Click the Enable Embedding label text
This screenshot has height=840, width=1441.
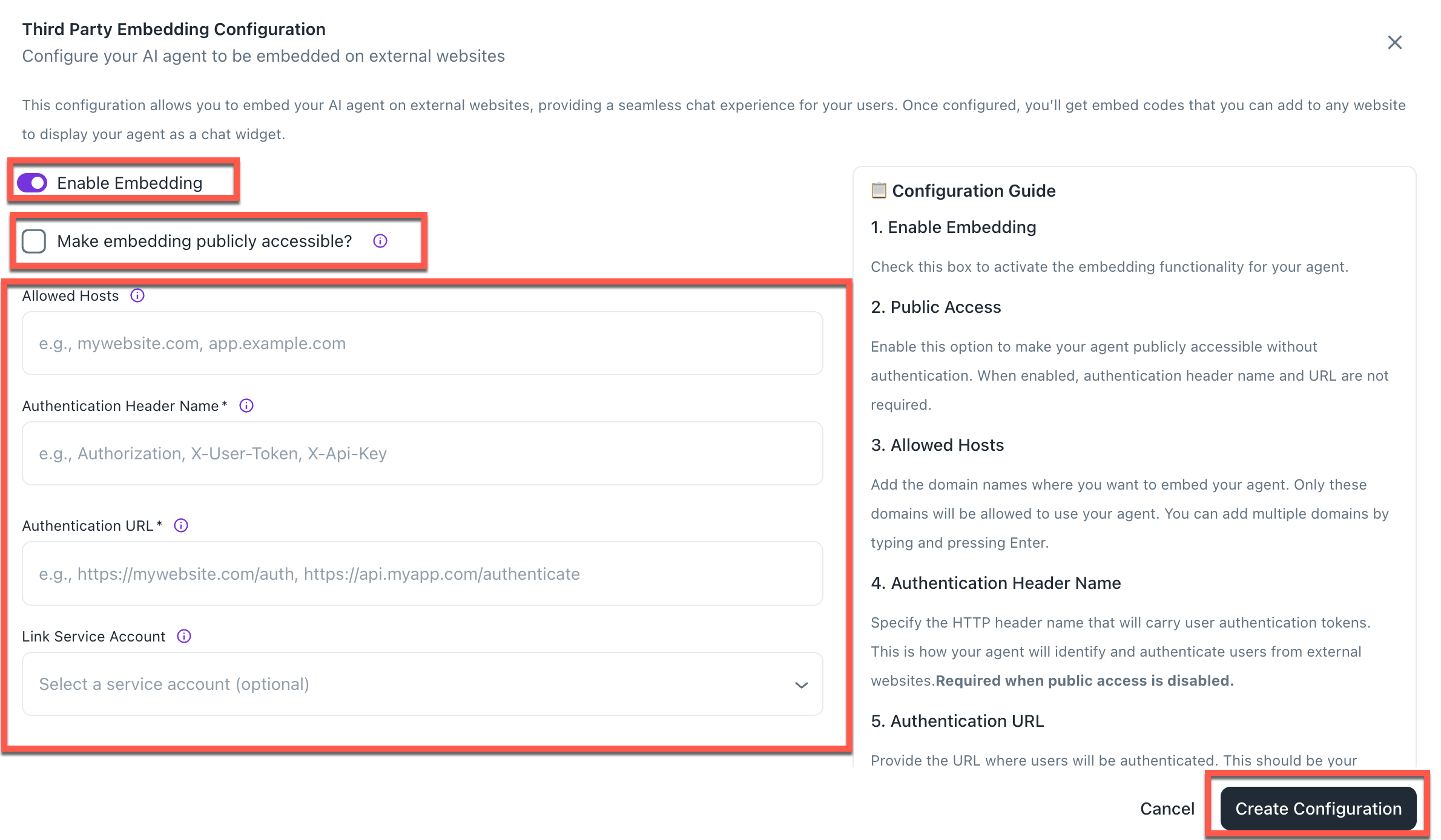130,183
